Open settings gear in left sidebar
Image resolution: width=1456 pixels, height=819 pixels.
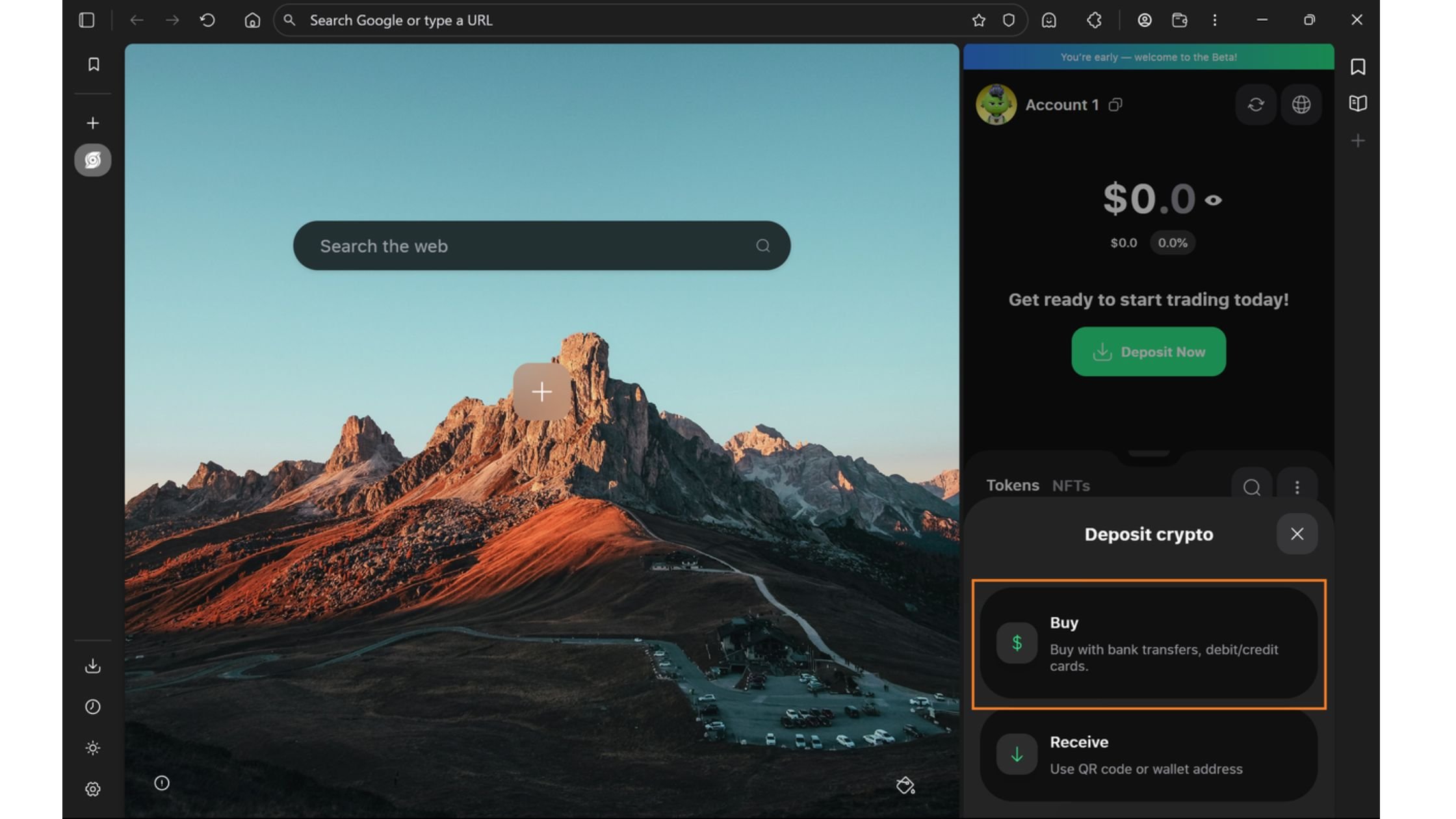coord(93,789)
